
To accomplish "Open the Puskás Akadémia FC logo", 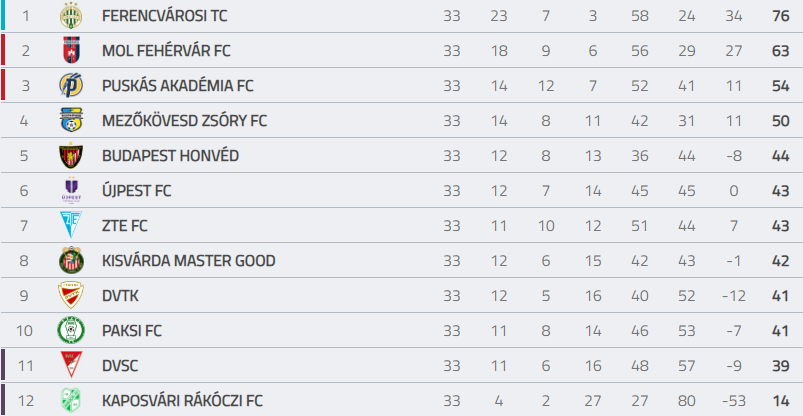I will (71, 86).
